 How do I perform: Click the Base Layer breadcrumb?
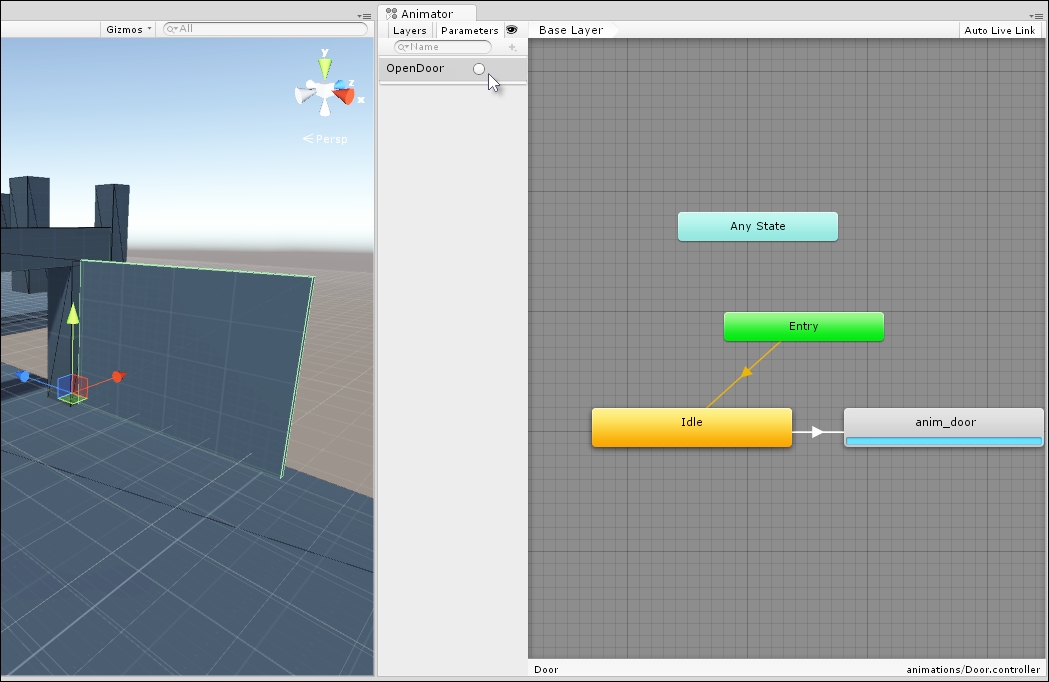(x=570, y=30)
